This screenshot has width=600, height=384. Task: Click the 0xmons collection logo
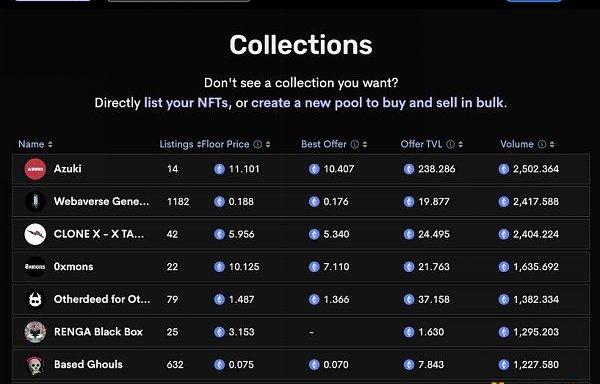35,267
